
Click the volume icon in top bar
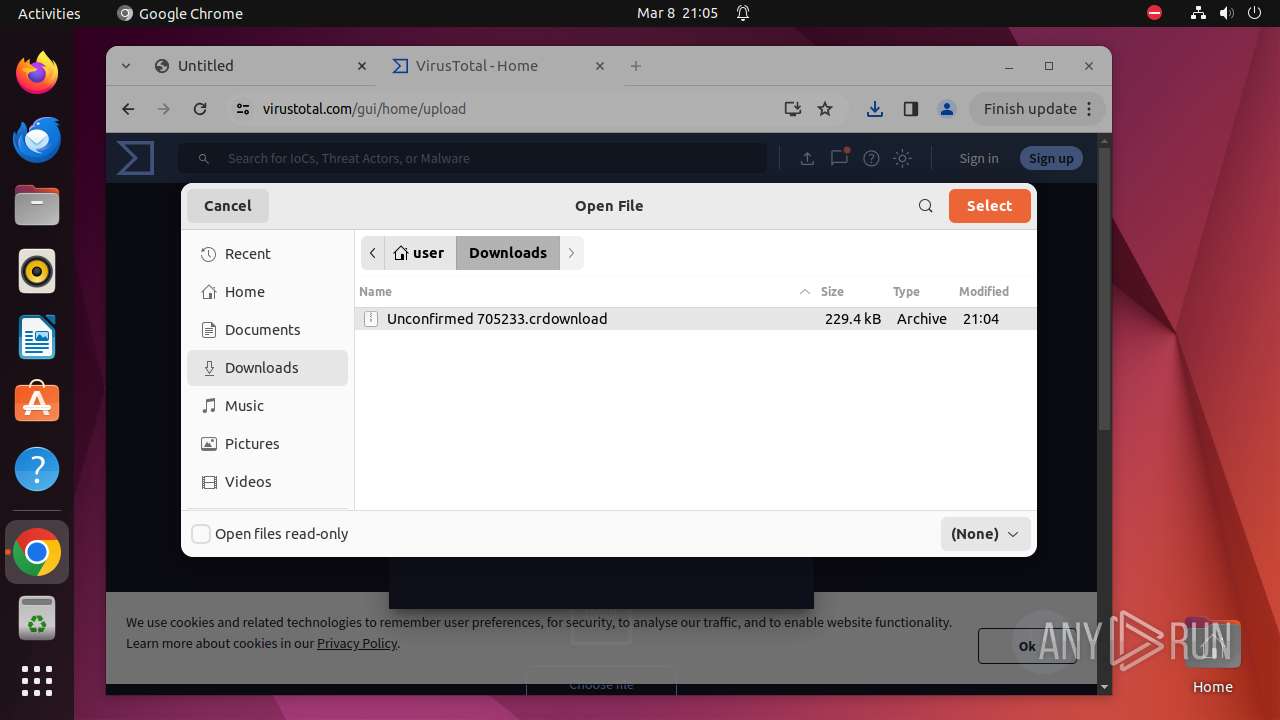1226,13
